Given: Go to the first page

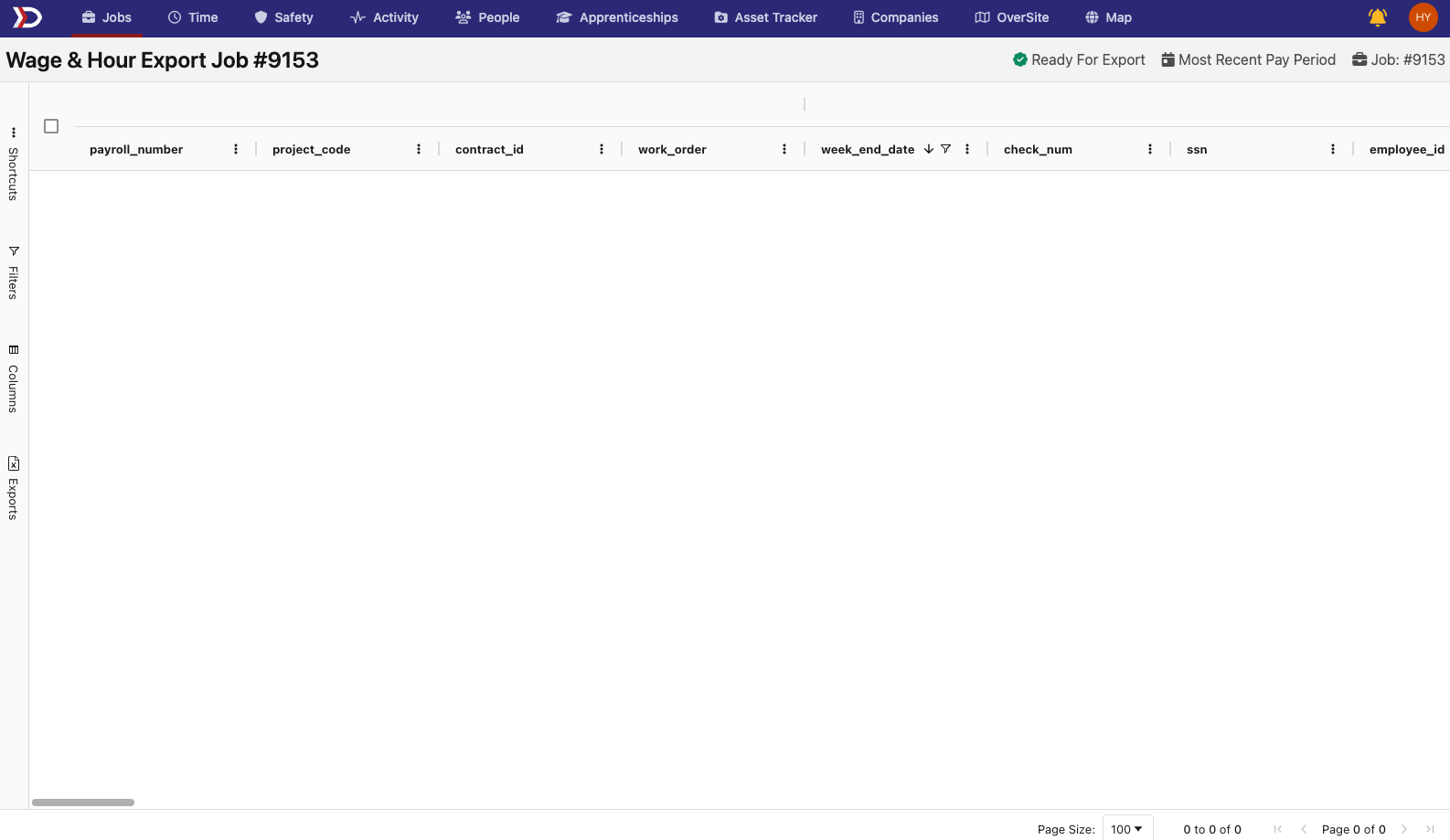Looking at the screenshot, I should point(1277,829).
